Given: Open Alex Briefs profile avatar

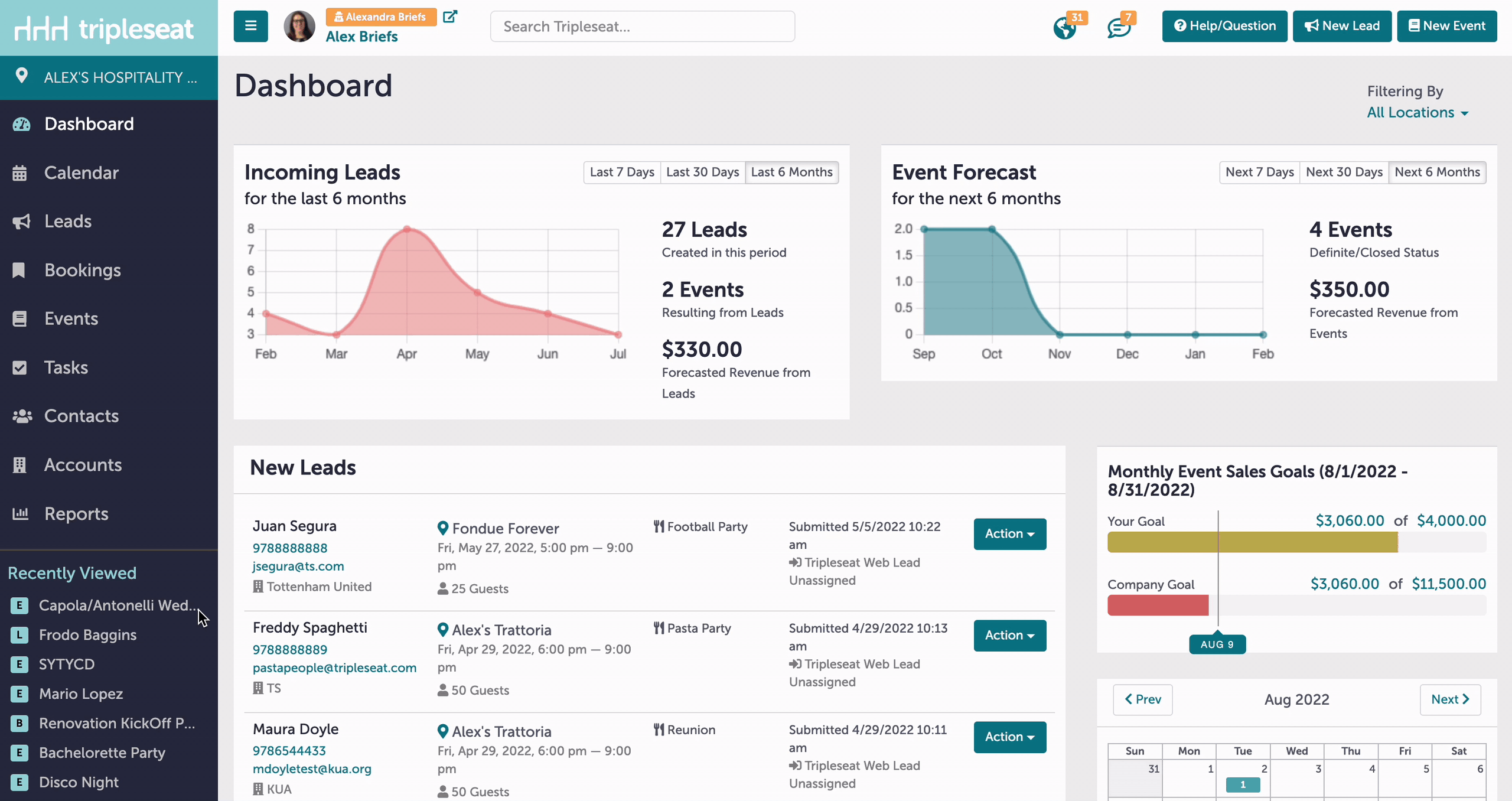Looking at the screenshot, I should coord(299,26).
